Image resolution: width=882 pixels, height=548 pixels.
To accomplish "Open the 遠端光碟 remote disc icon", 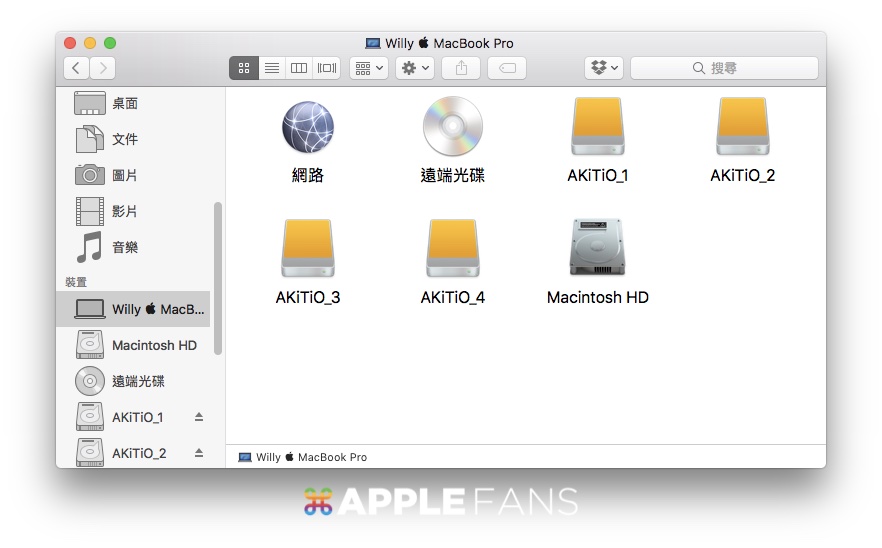I will [x=453, y=126].
